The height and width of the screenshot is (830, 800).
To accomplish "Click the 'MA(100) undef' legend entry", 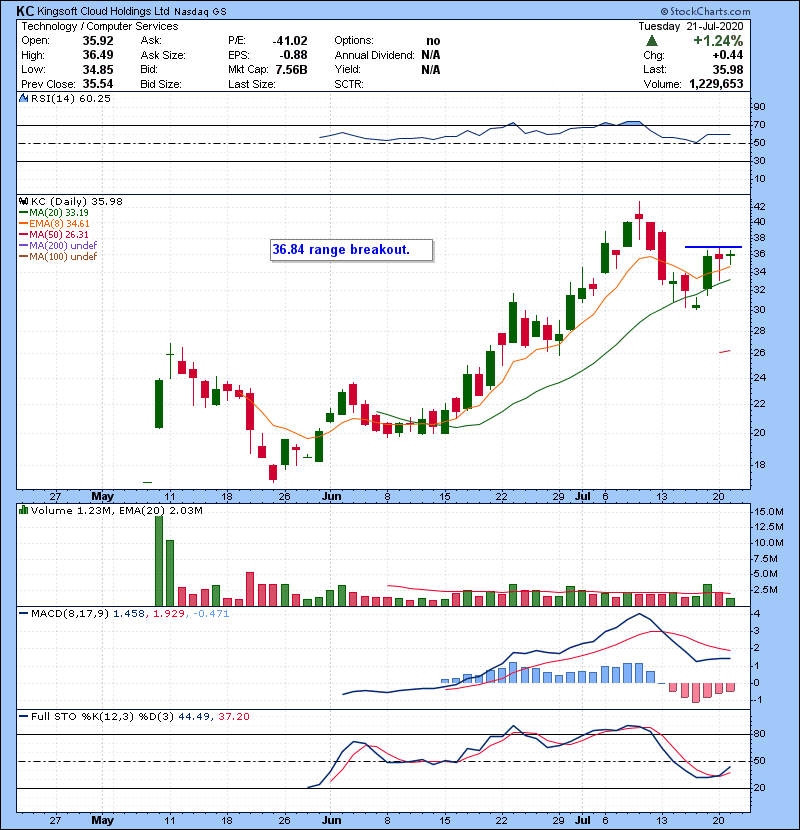I will [x=58, y=257].
